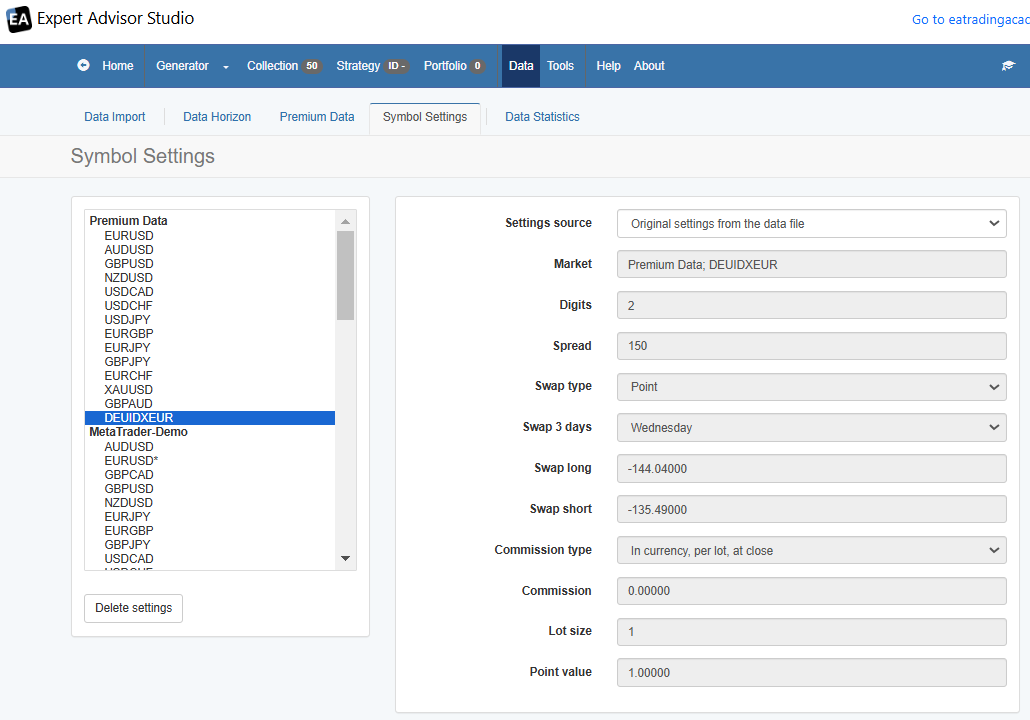This screenshot has height=720, width=1030.
Task: Click the Commission input field
Action: tap(811, 591)
